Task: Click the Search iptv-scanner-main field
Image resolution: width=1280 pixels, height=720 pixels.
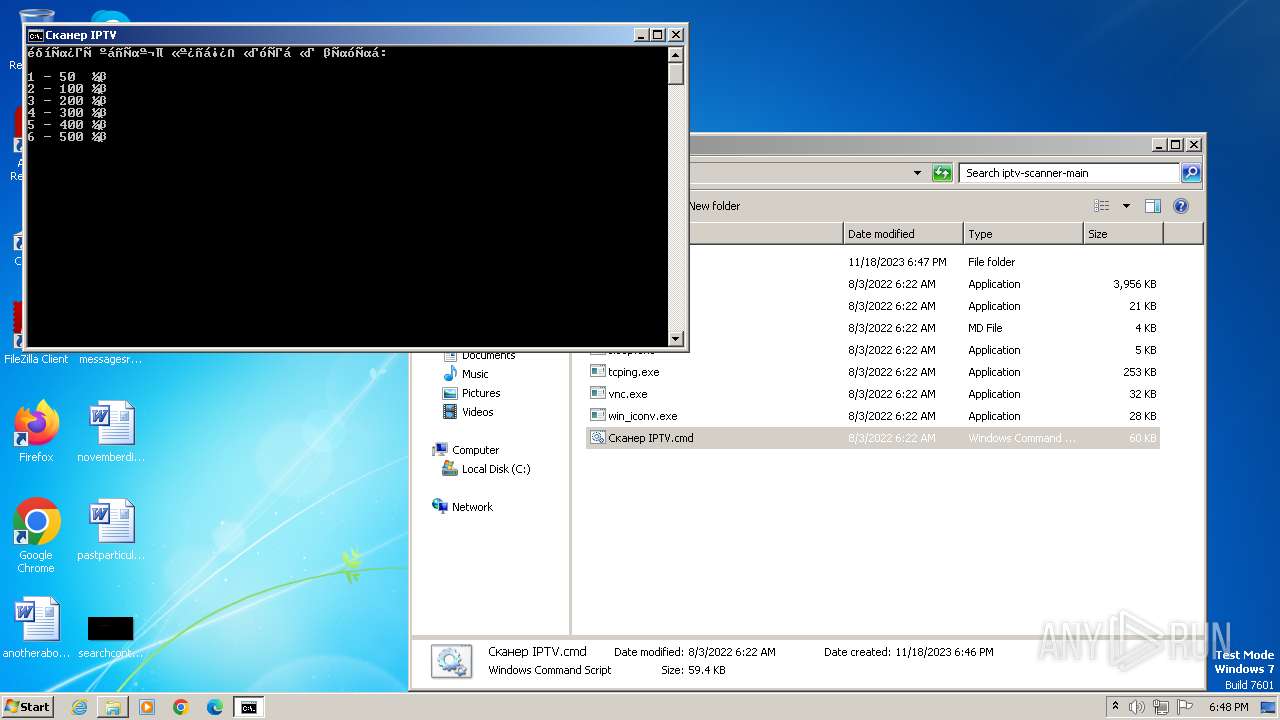Action: [1069, 173]
